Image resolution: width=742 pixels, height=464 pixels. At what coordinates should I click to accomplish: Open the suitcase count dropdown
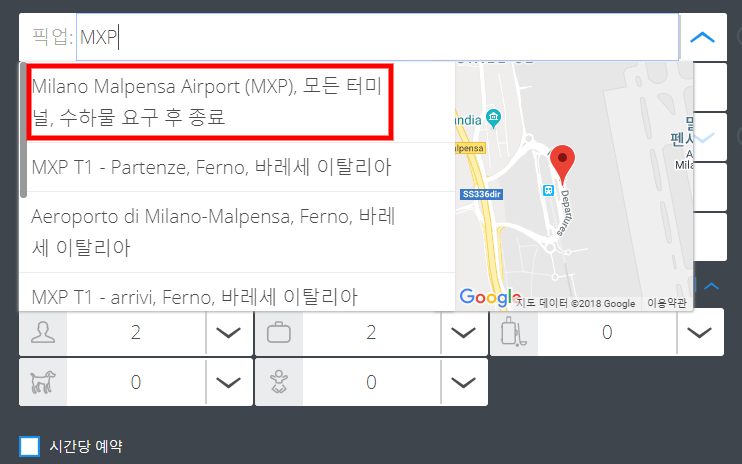click(x=464, y=332)
